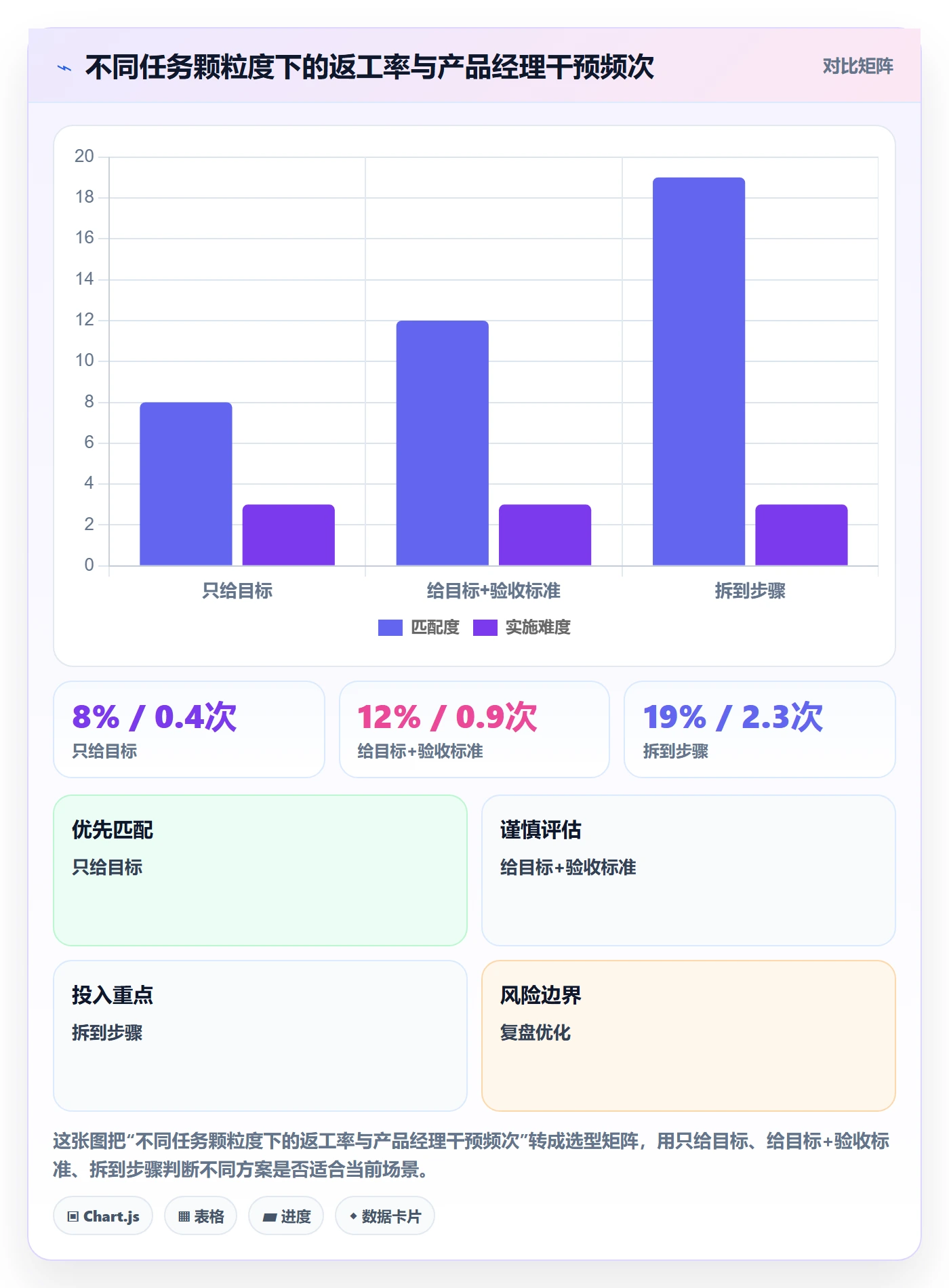
Task: Click the x-axis label 只给目标
Action: coord(237,591)
